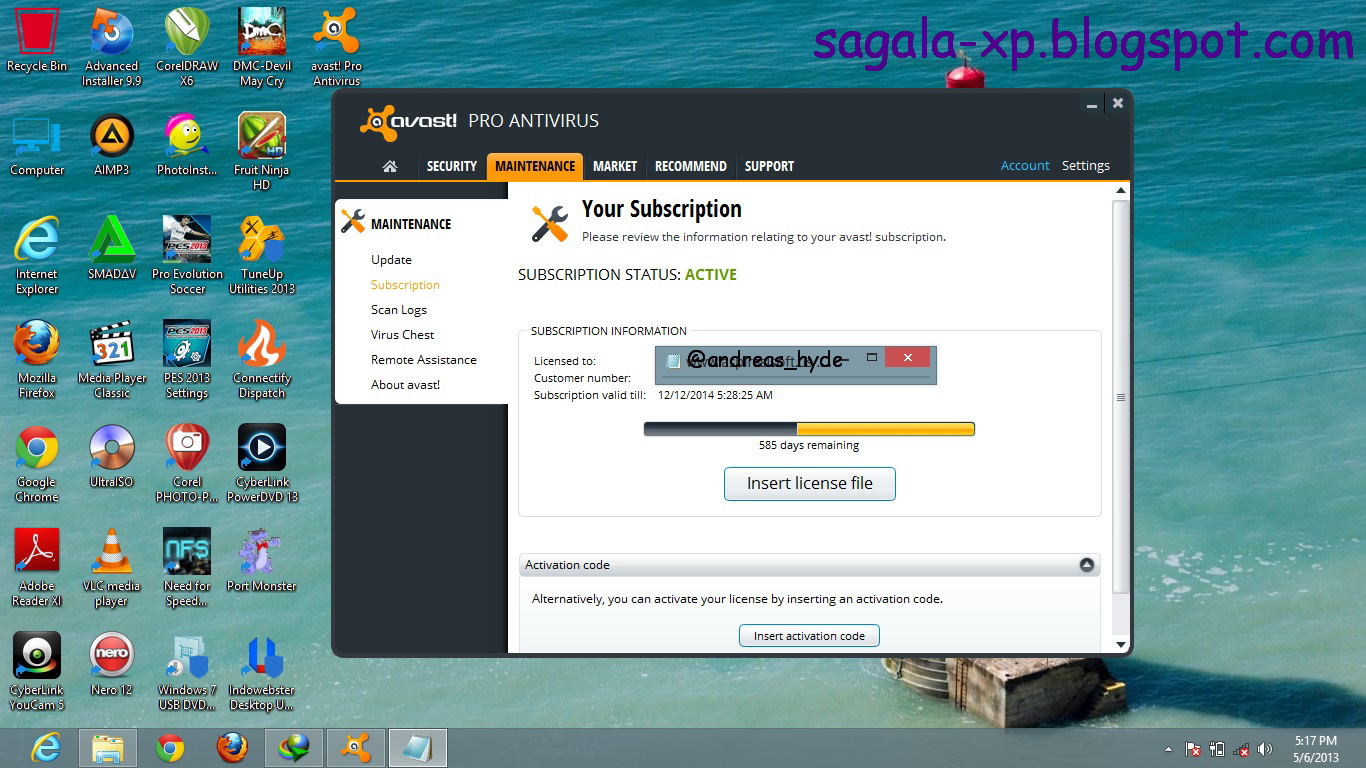
Task: Click the Insert license file button
Action: click(x=810, y=483)
